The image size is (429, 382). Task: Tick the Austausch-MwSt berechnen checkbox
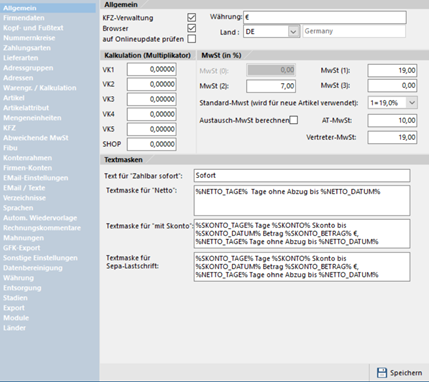coord(294,120)
